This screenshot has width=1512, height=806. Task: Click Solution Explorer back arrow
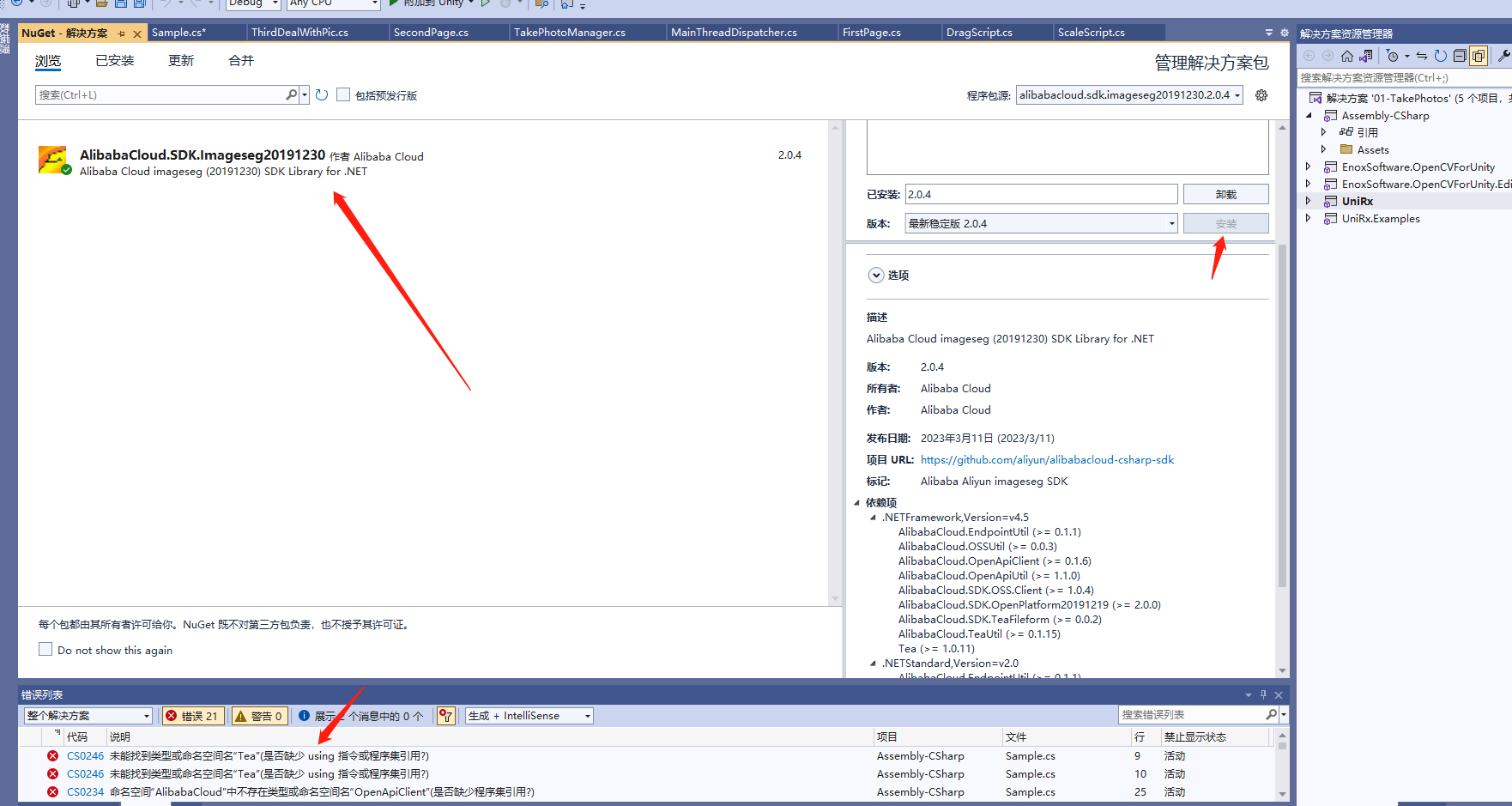point(1309,56)
